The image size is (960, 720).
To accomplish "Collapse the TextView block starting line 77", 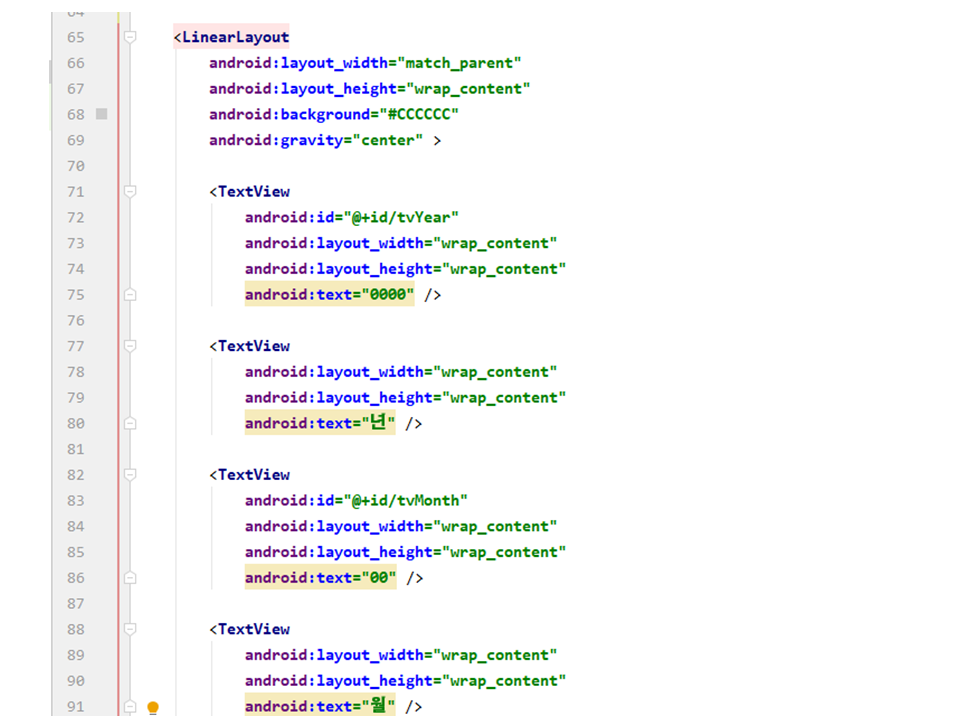I will pyautogui.click(x=129, y=346).
